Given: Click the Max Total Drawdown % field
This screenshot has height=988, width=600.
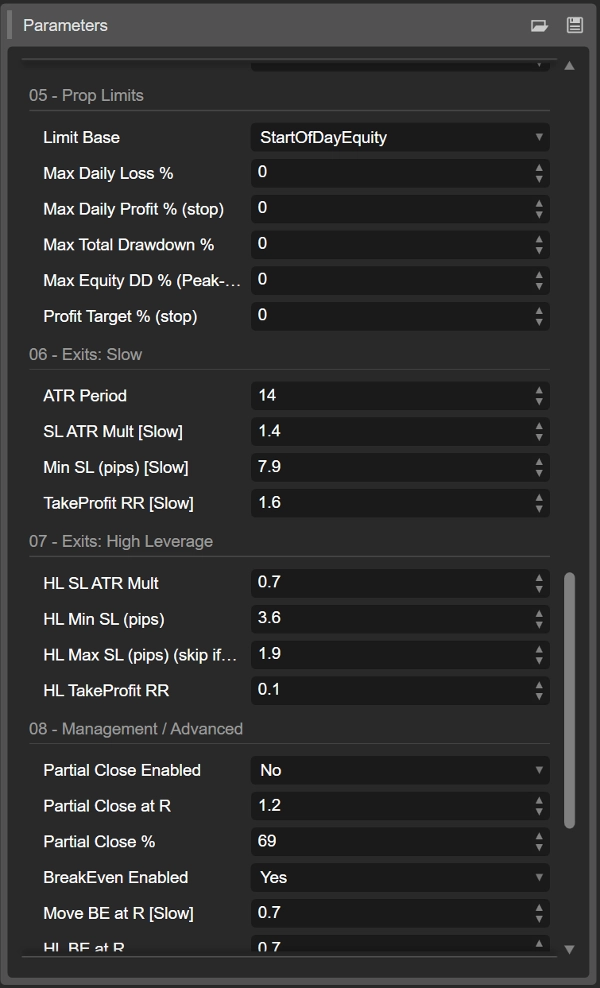Looking at the screenshot, I should (x=390, y=244).
